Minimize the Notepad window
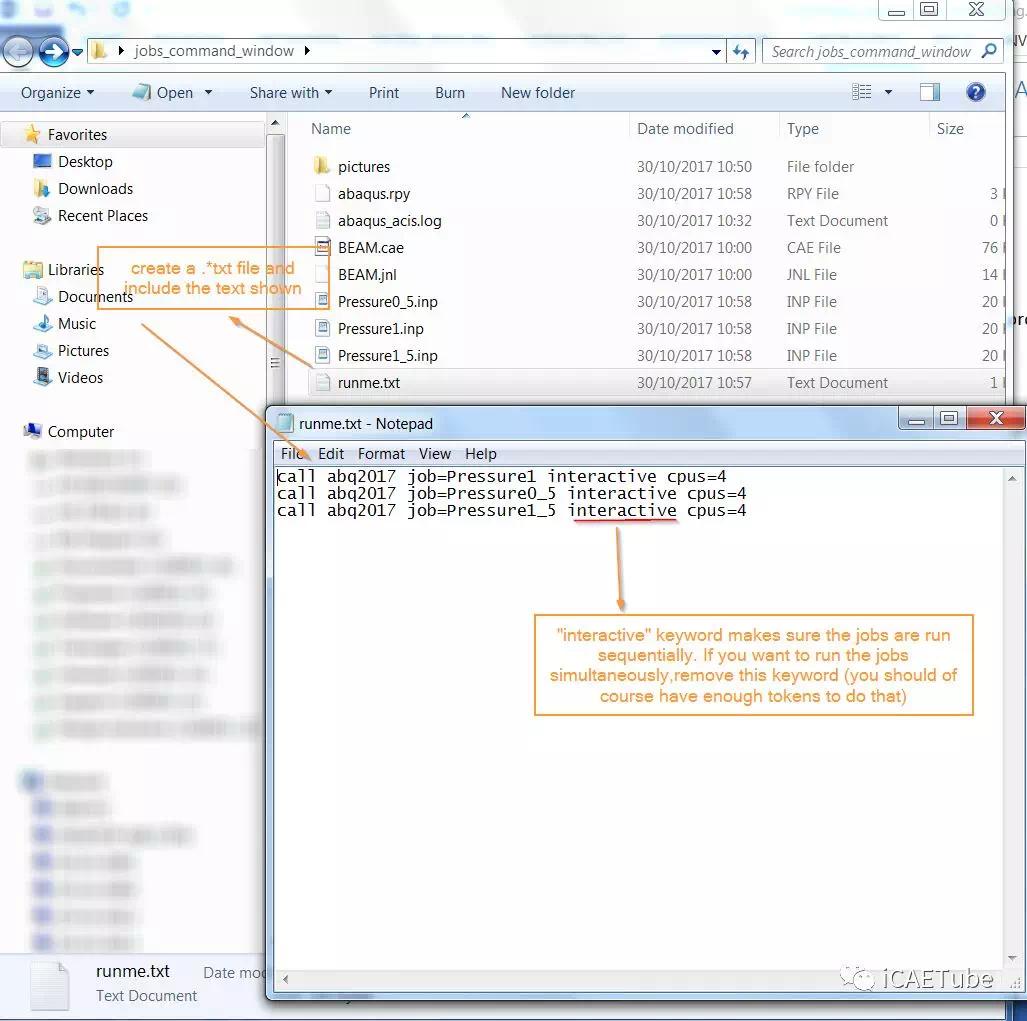 916,418
